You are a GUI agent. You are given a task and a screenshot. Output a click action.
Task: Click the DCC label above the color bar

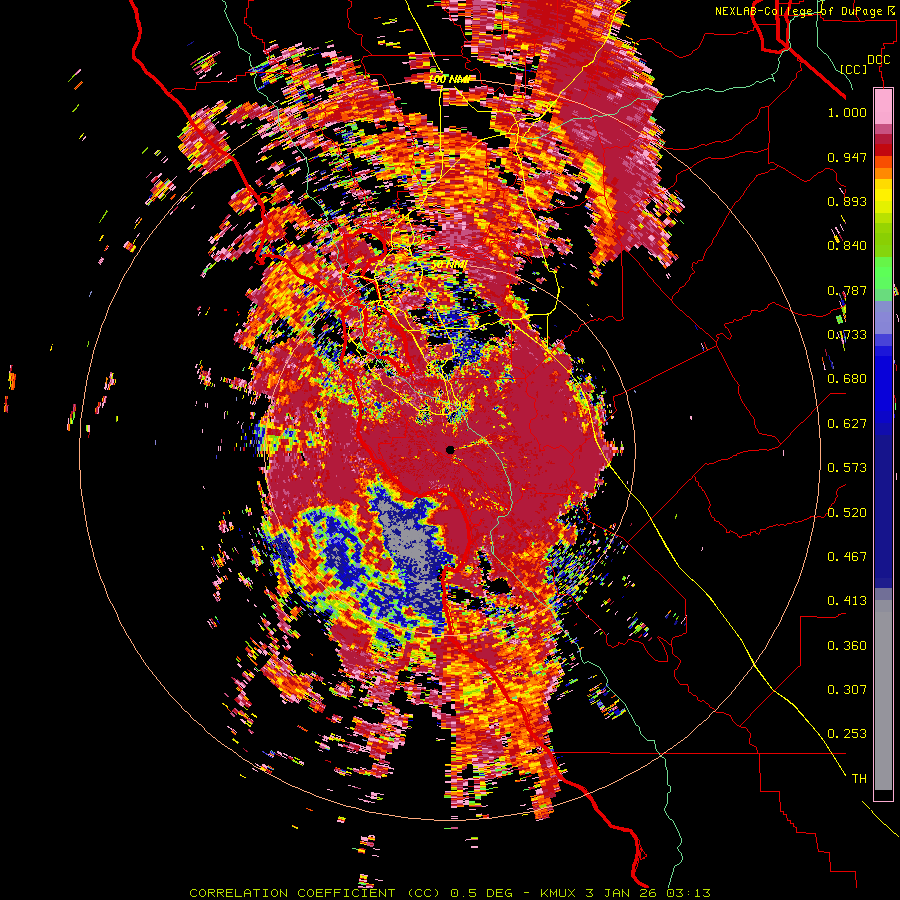[878, 60]
